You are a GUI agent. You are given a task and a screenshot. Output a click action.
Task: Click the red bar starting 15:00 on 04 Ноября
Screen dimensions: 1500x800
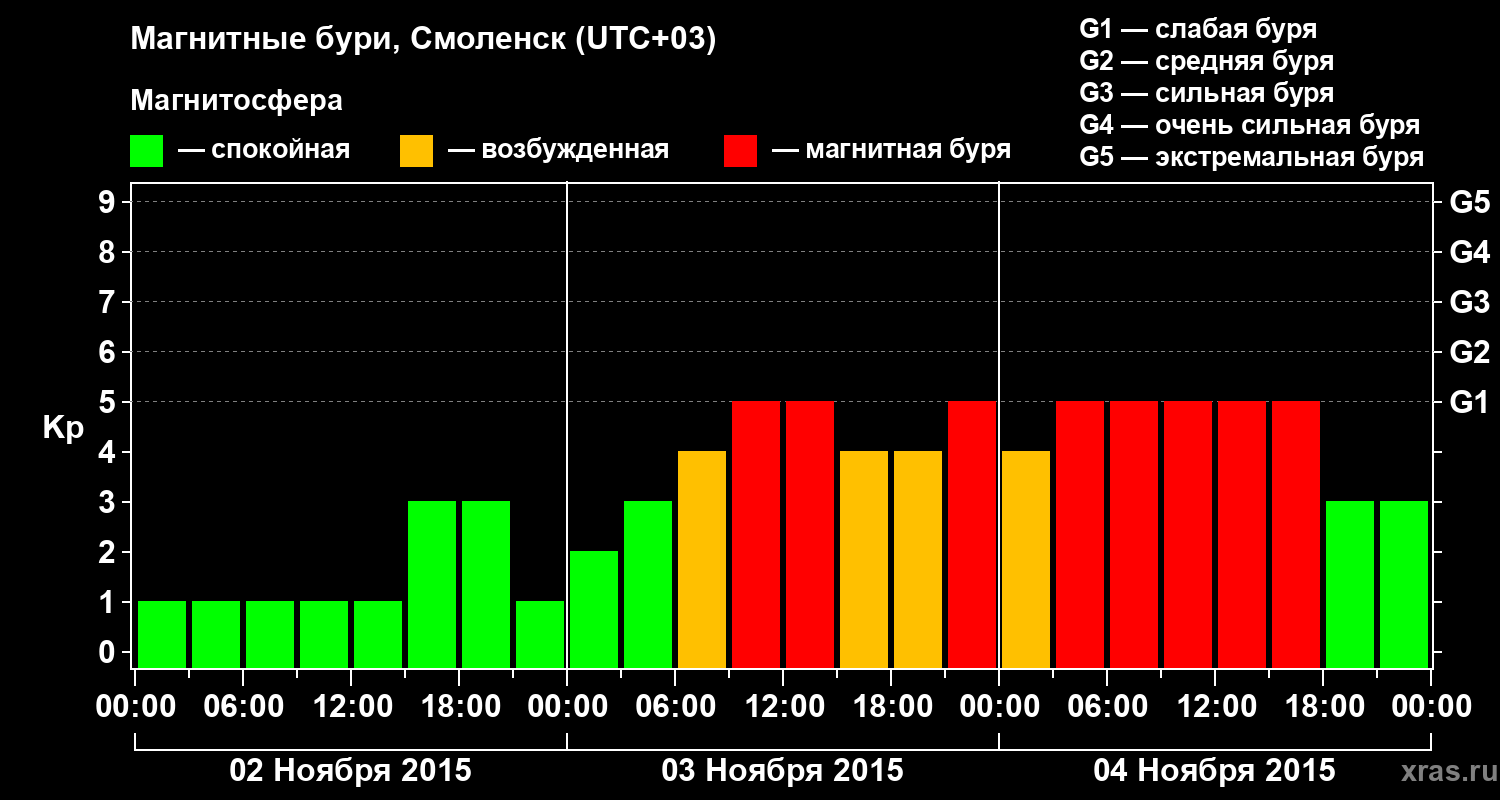tap(1296, 534)
